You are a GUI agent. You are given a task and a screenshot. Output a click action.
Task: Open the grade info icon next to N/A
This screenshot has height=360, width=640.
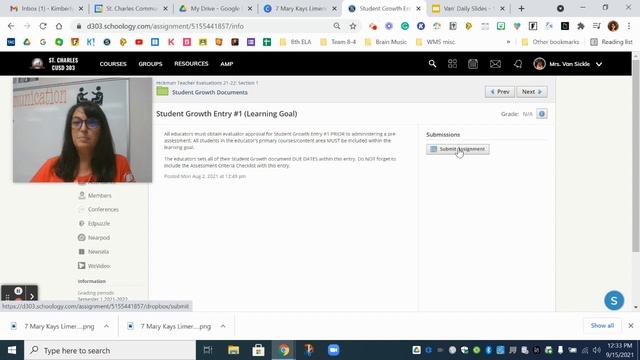(542, 114)
